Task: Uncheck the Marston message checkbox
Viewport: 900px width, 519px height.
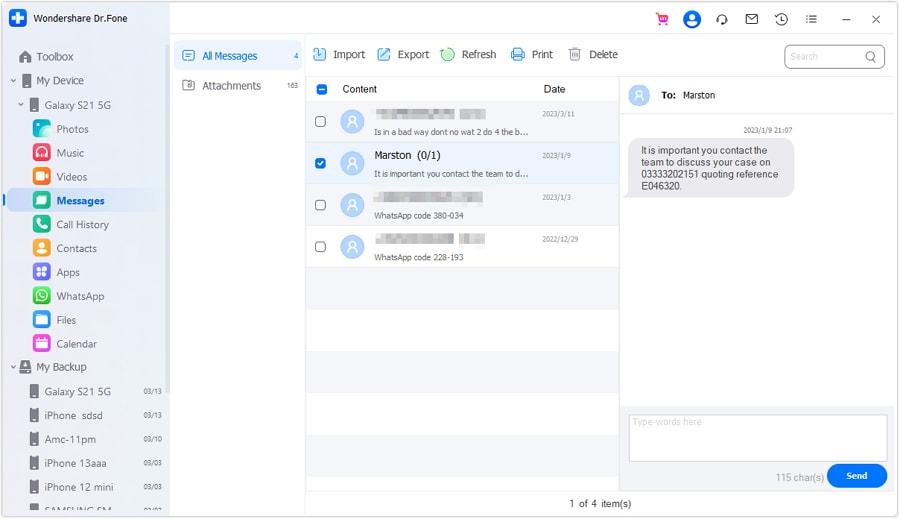Action: (320, 163)
